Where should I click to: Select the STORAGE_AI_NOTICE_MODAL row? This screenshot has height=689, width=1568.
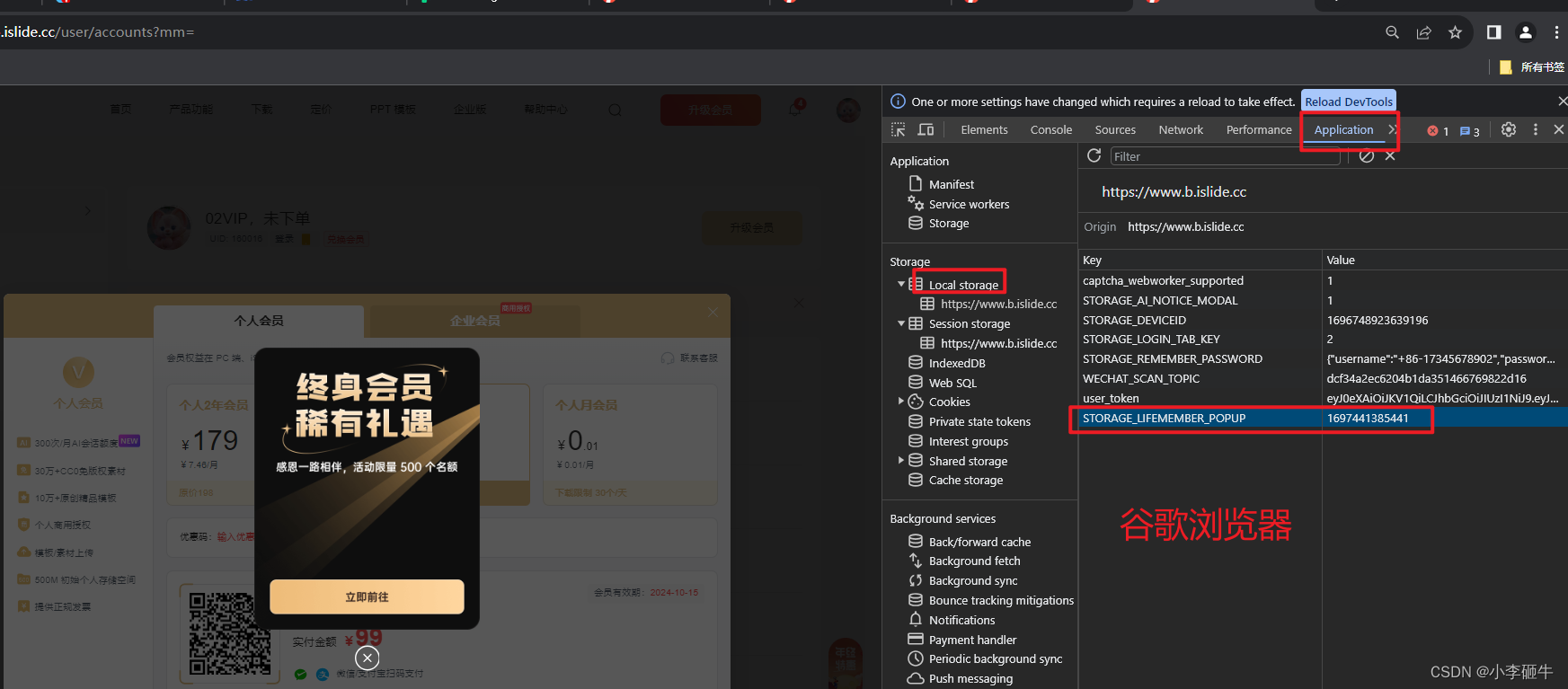(1323, 300)
